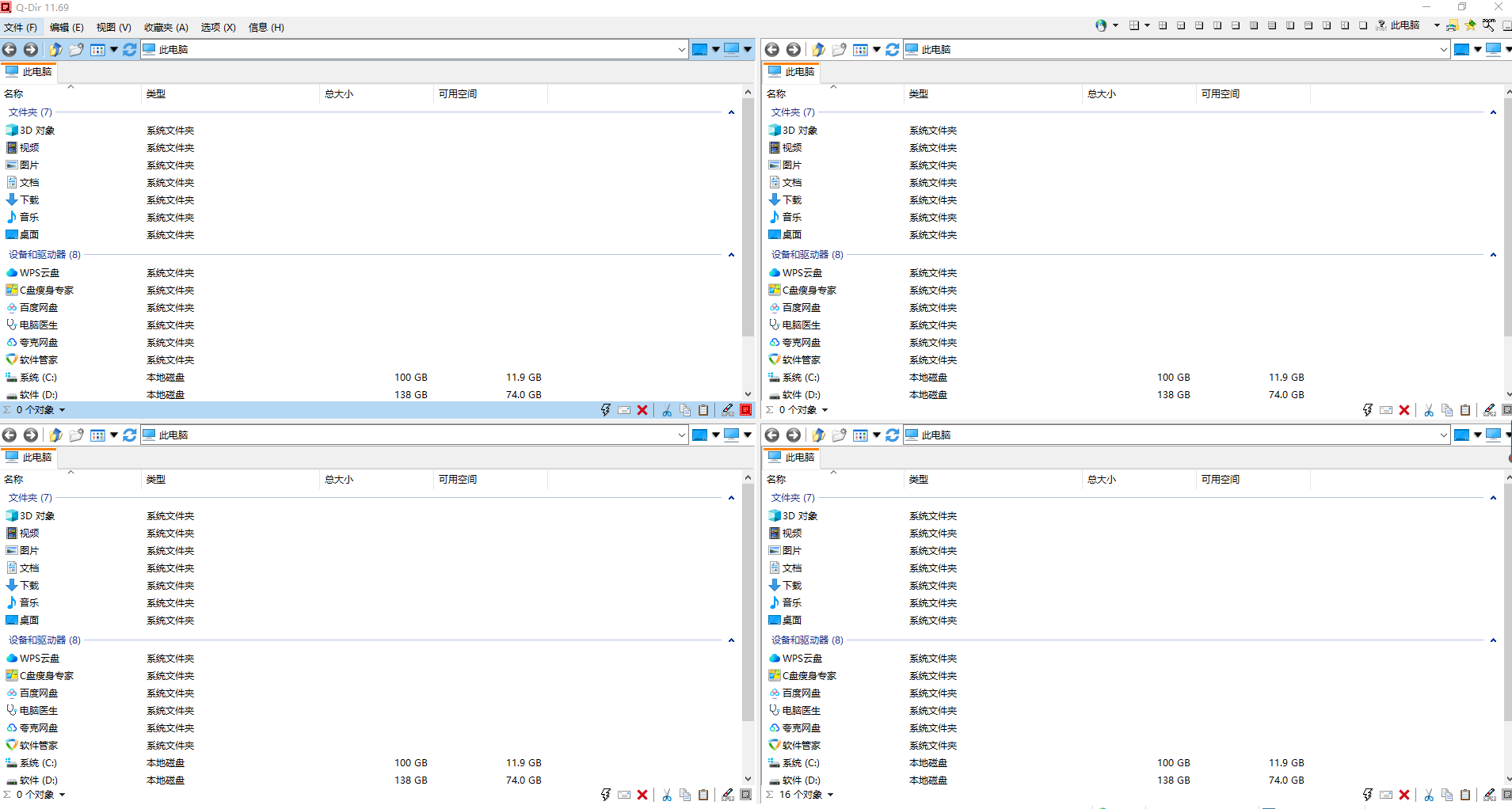This screenshot has width=1512, height=809.
Task: Click the cut scissors icon in top-left pane
Action: coord(667,410)
